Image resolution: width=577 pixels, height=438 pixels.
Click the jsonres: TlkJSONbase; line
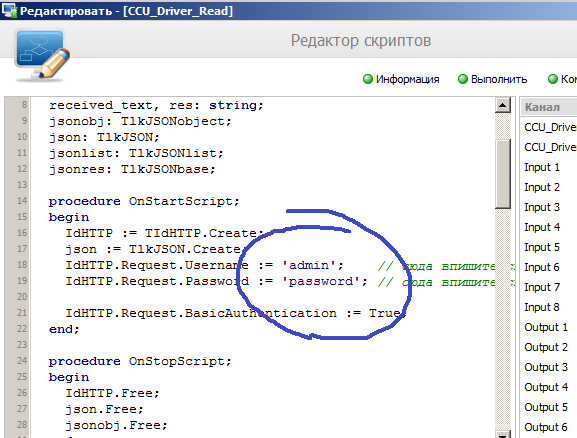tap(132, 169)
